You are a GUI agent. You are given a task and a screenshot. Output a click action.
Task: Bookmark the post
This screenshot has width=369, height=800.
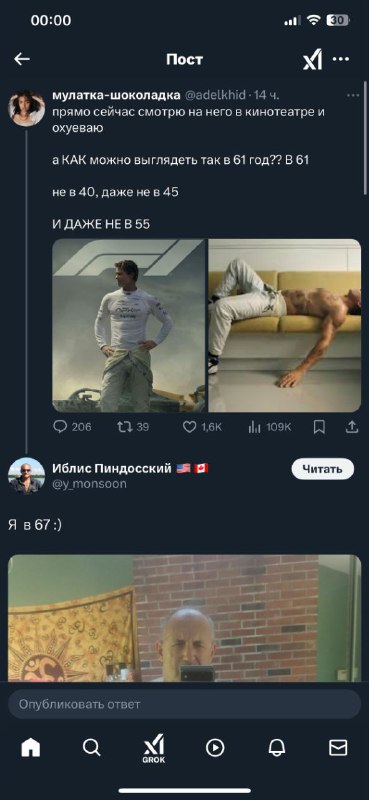click(x=319, y=427)
